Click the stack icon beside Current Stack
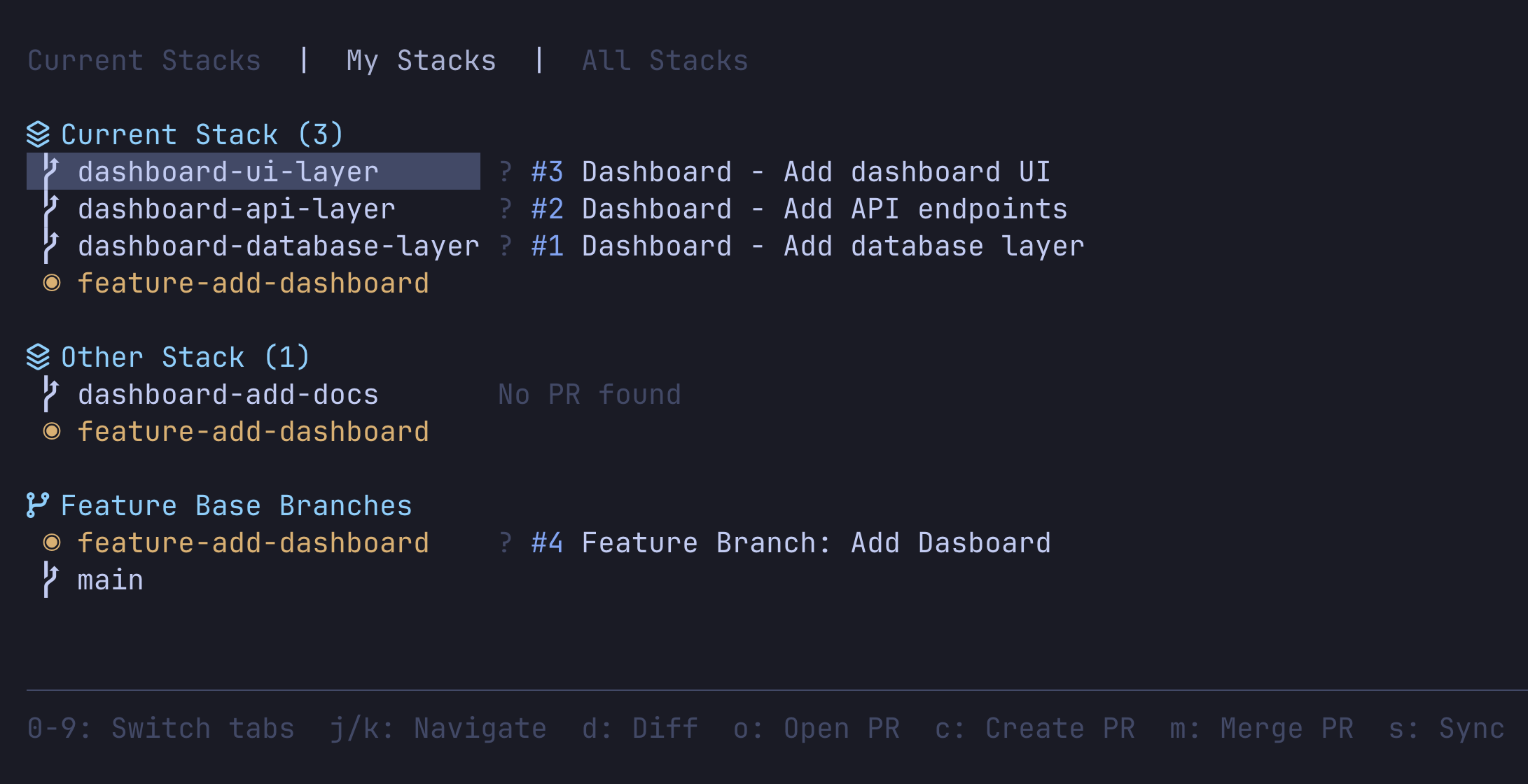Image resolution: width=1528 pixels, height=784 pixels. point(39,133)
